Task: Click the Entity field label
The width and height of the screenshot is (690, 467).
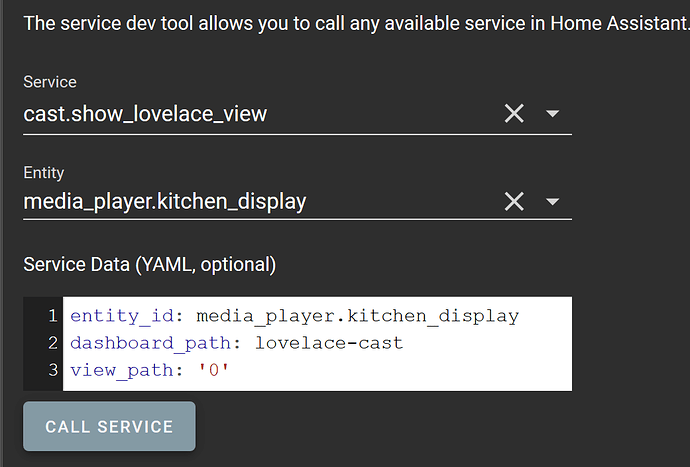Action: (x=44, y=171)
